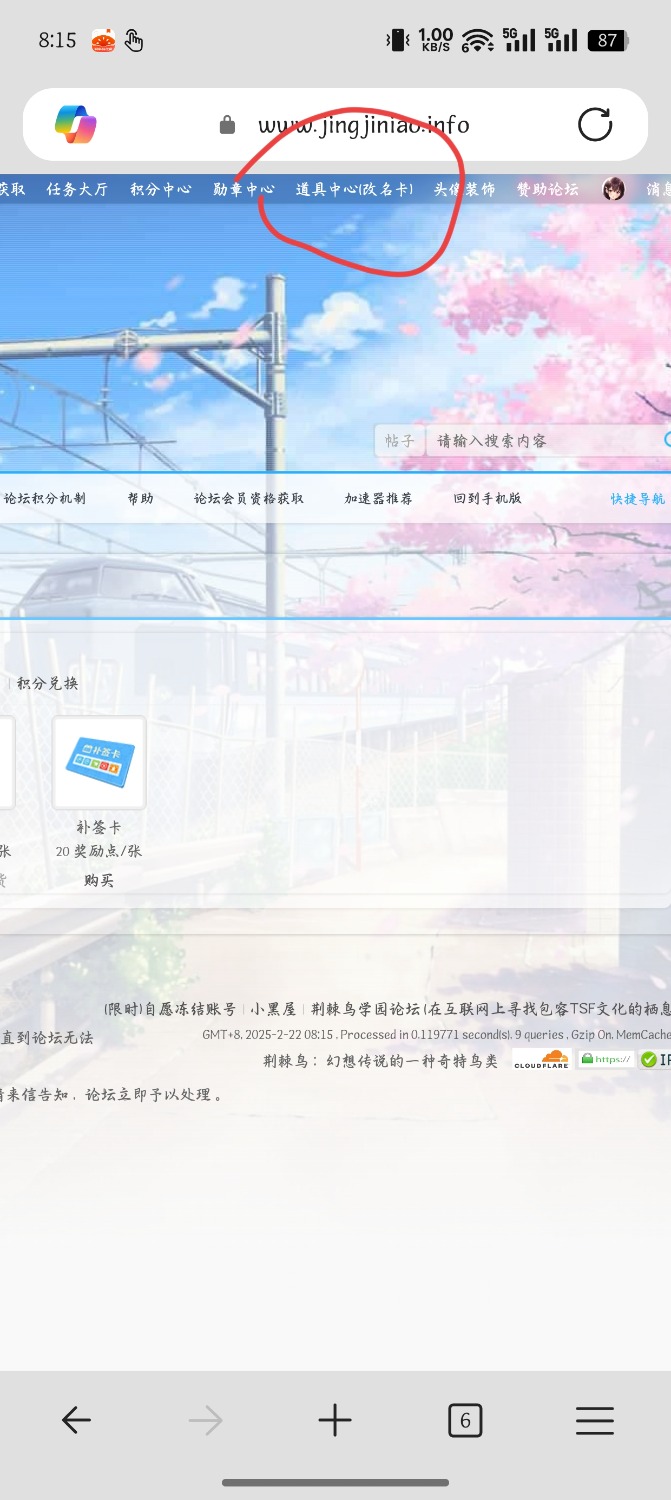Open tab switcher showing 6 tabs

tap(465, 1420)
